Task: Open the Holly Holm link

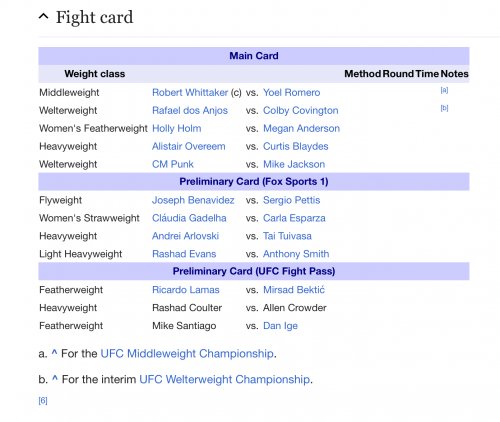Action: 176,128
